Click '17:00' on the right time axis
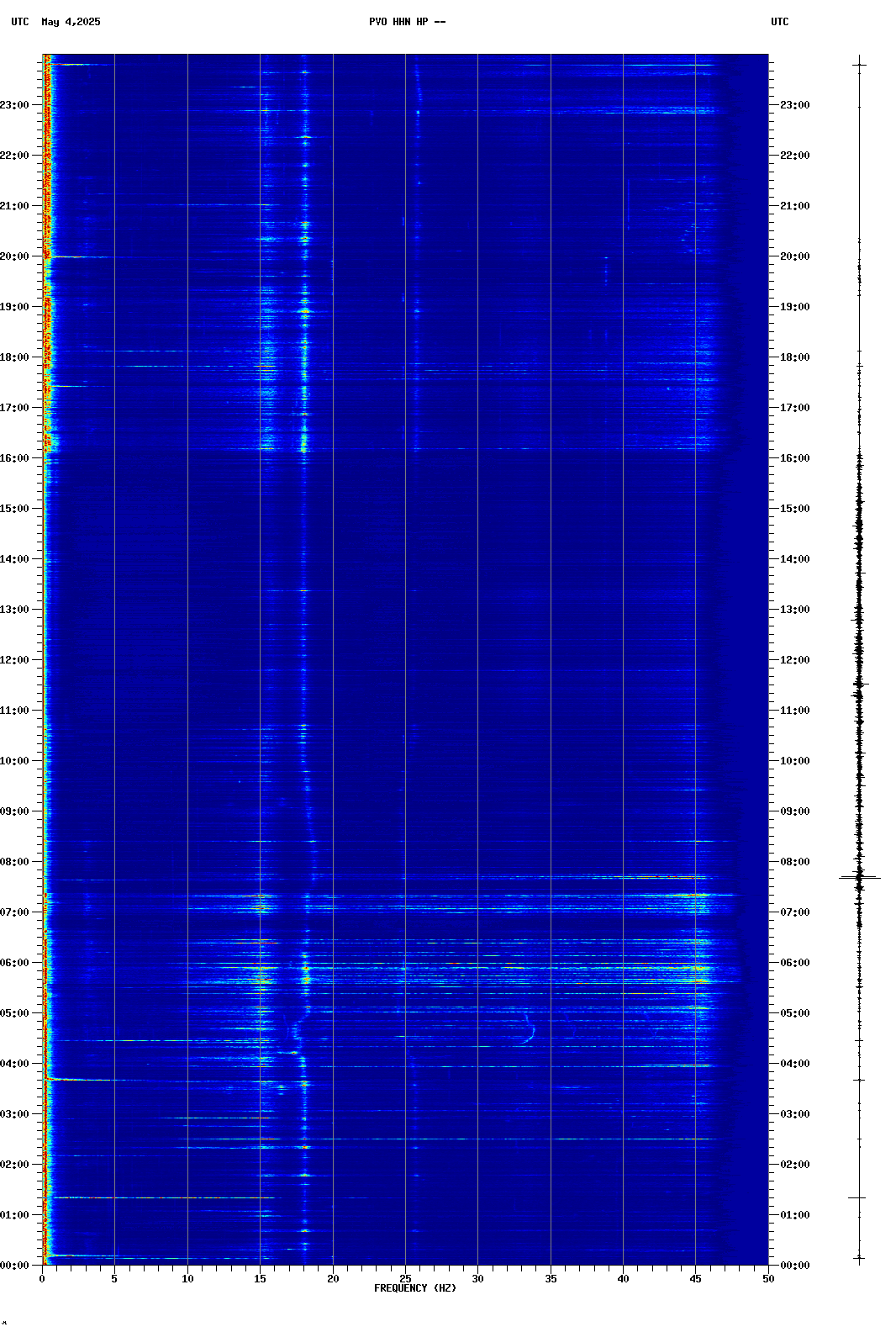 click(x=795, y=408)
